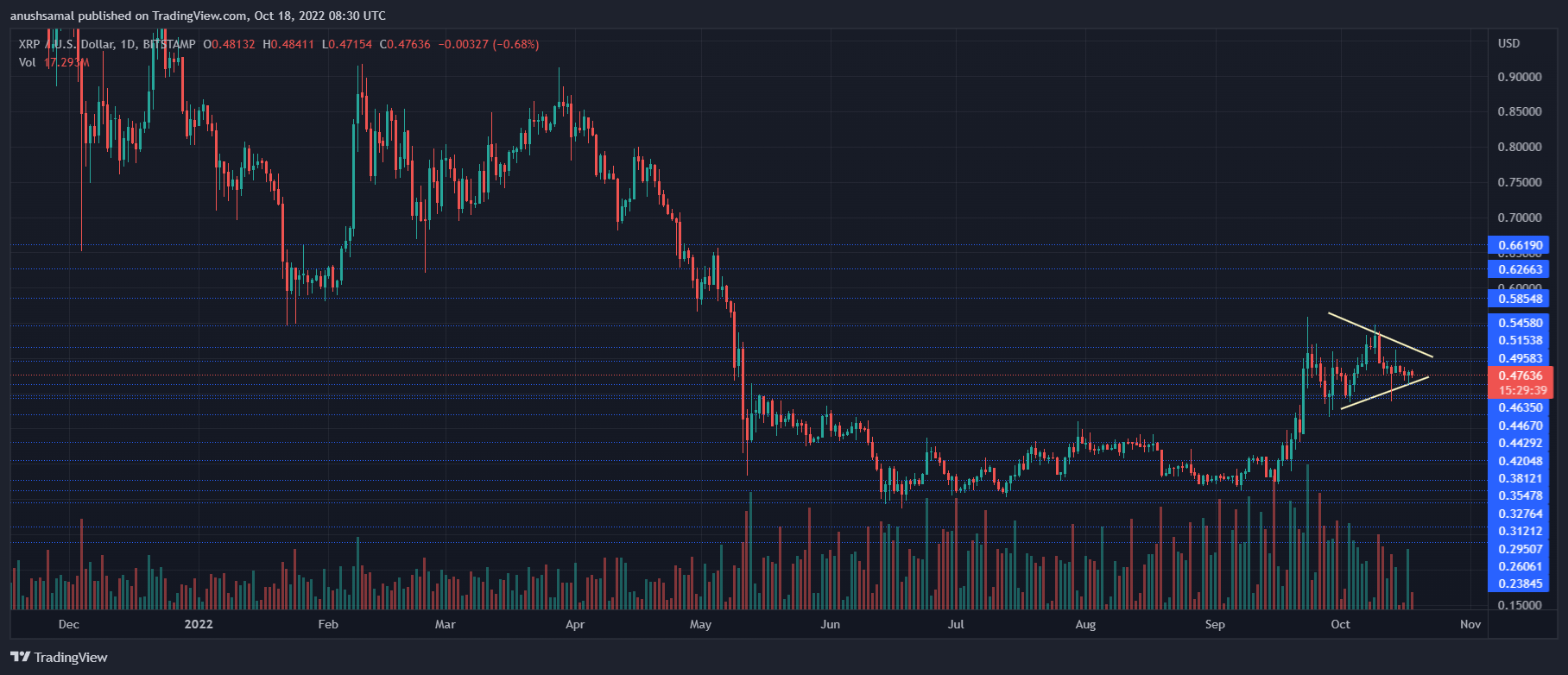The image size is (1568, 675).
Task: Click the 0.23845 price level tag
Action: tap(1519, 584)
